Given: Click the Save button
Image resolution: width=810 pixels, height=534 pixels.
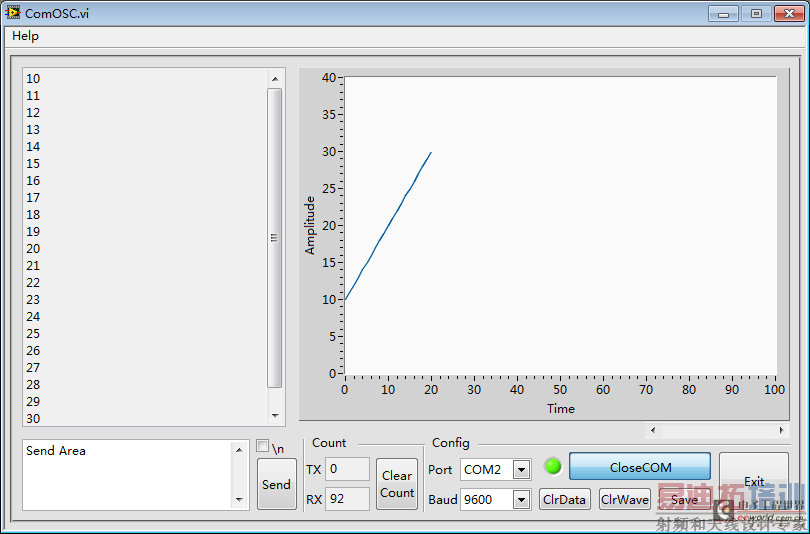Looking at the screenshot, I should tap(684, 499).
